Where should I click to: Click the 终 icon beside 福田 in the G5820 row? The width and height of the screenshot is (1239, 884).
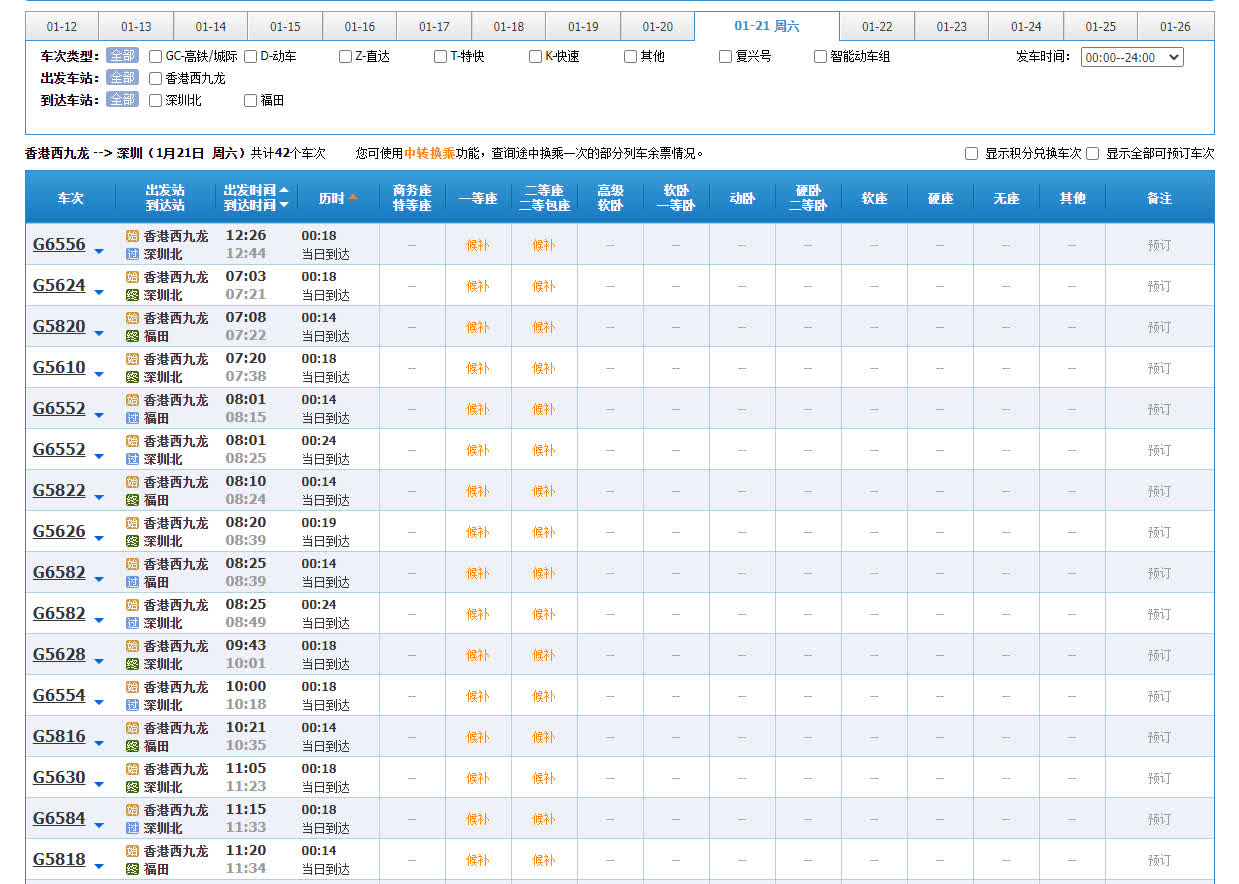coord(132,336)
